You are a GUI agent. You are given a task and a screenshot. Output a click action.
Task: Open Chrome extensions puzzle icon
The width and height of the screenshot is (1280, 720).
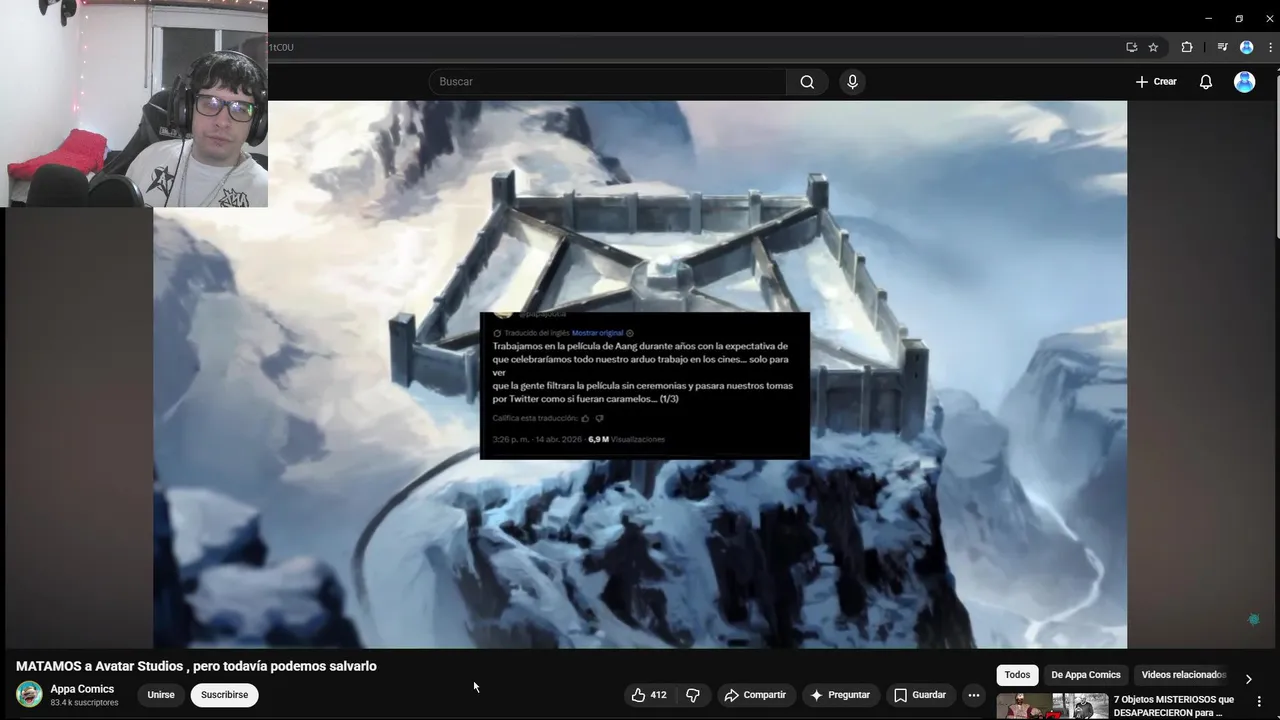pos(1187,47)
